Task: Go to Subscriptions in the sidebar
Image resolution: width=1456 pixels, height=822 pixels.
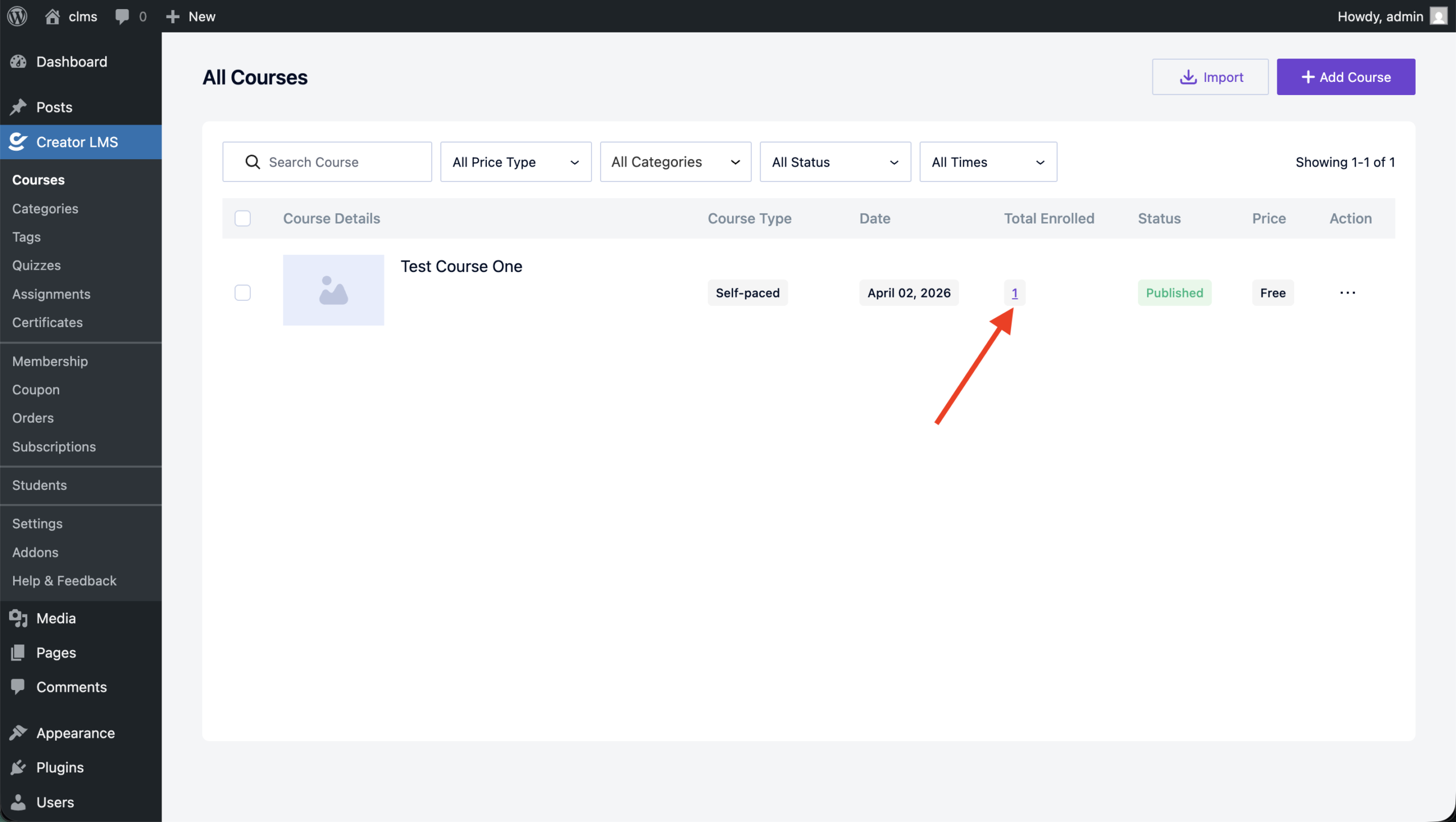Action: click(54, 447)
